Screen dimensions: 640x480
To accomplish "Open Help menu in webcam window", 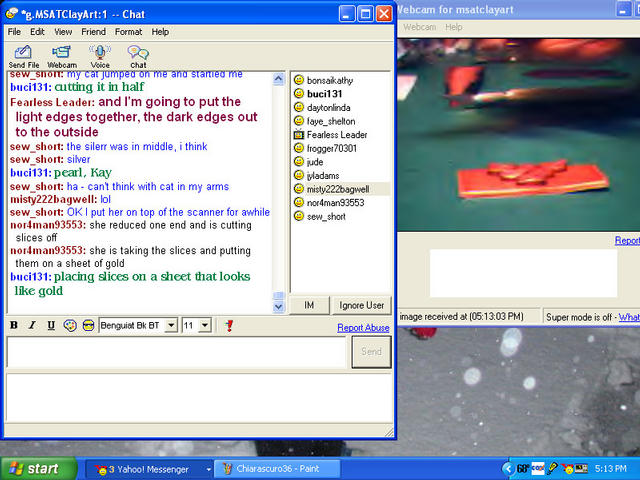I will [x=454, y=27].
